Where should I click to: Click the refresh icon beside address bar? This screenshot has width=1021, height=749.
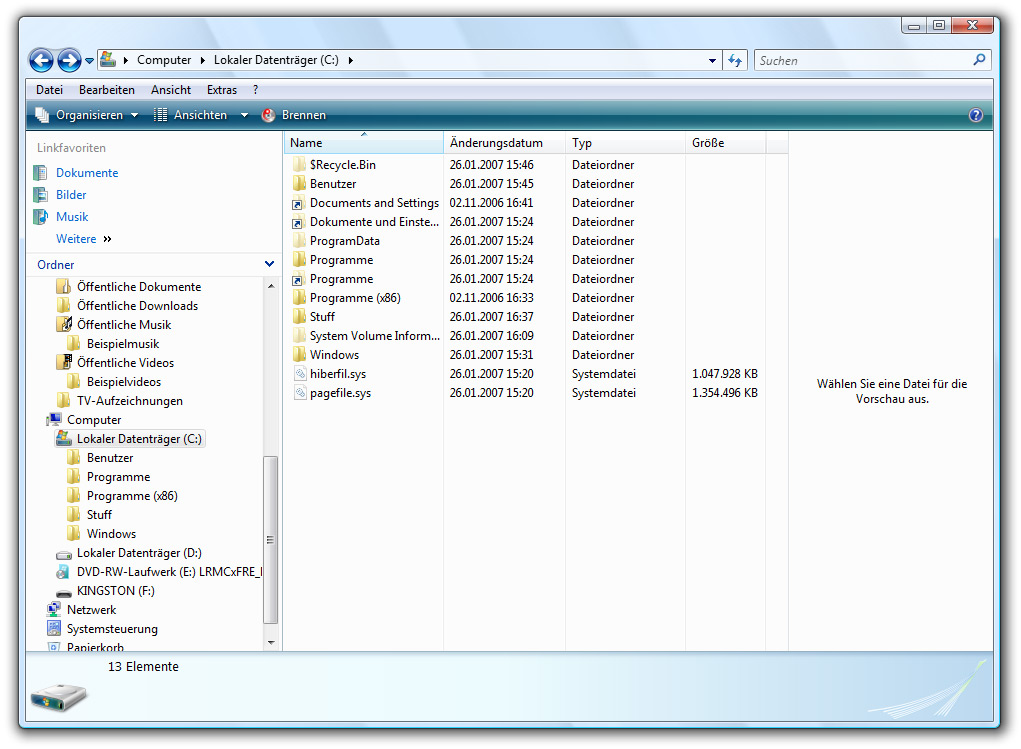(735, 61)
